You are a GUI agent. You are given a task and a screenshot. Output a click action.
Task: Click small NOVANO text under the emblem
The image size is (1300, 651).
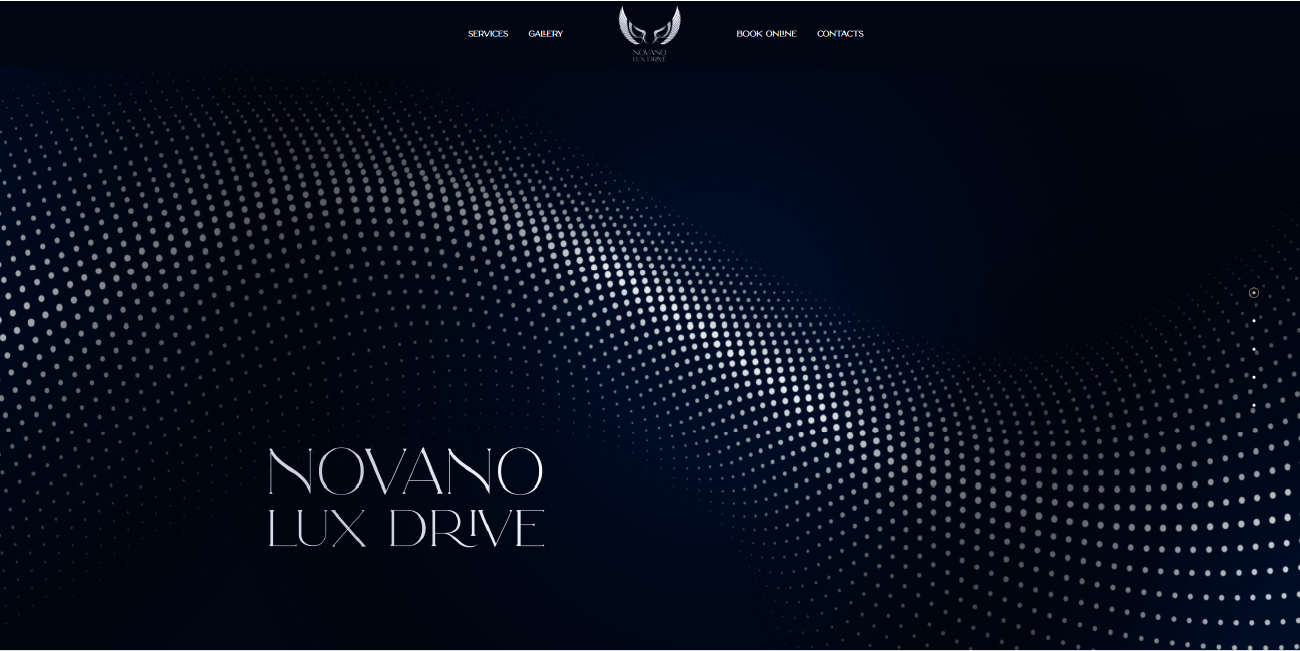649,52
